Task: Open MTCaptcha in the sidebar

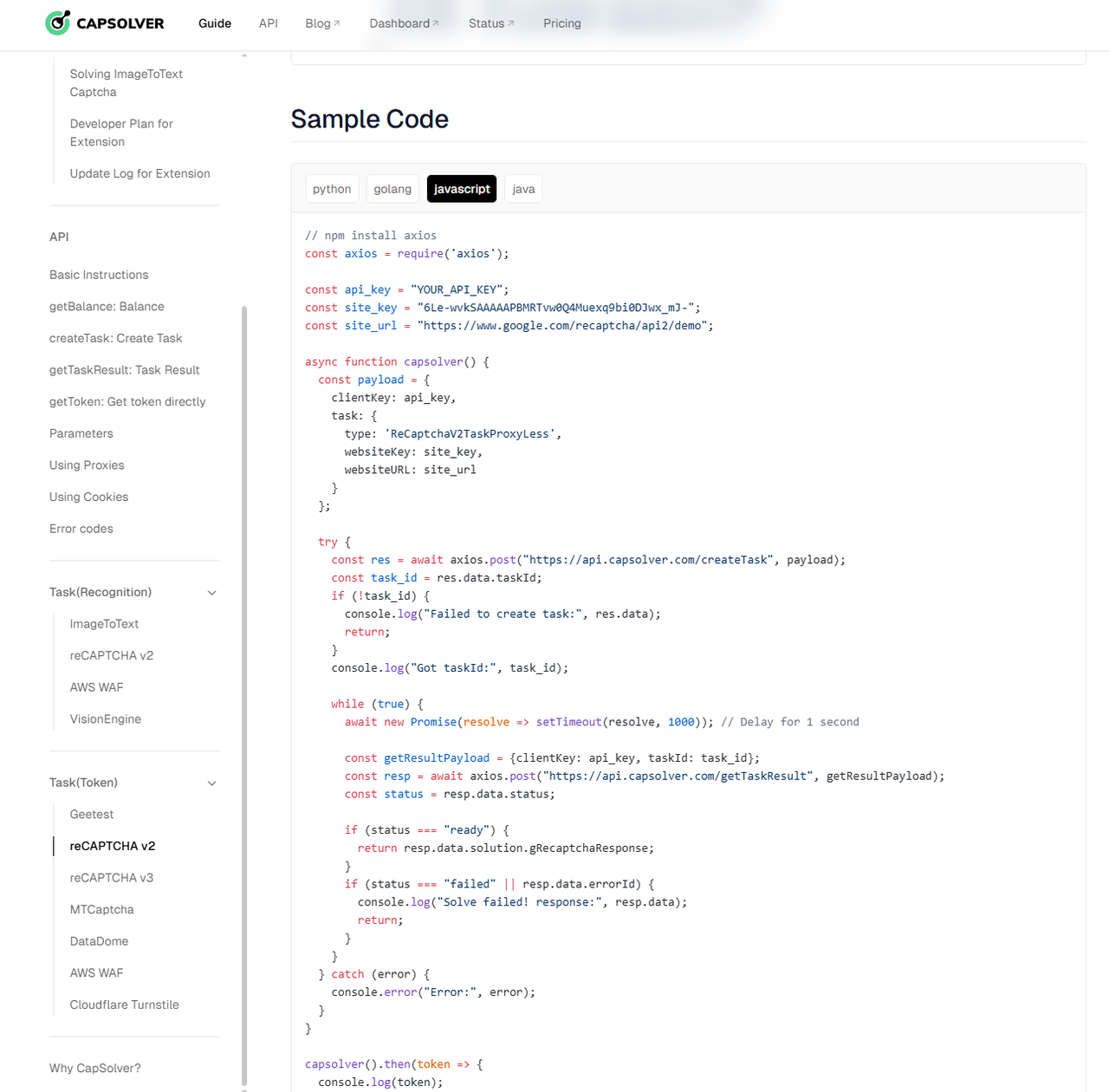Action: (x=102, y=910)
